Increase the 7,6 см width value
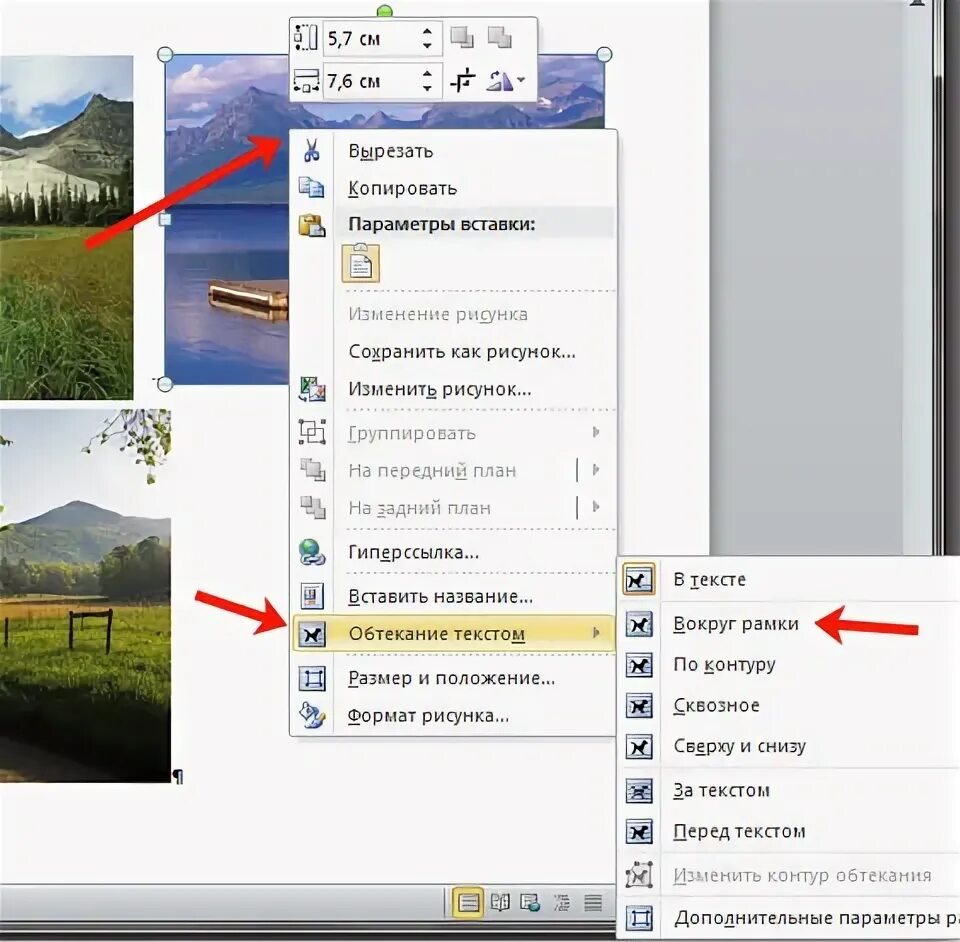The image size is (960, 942). (x=427, y=73)
